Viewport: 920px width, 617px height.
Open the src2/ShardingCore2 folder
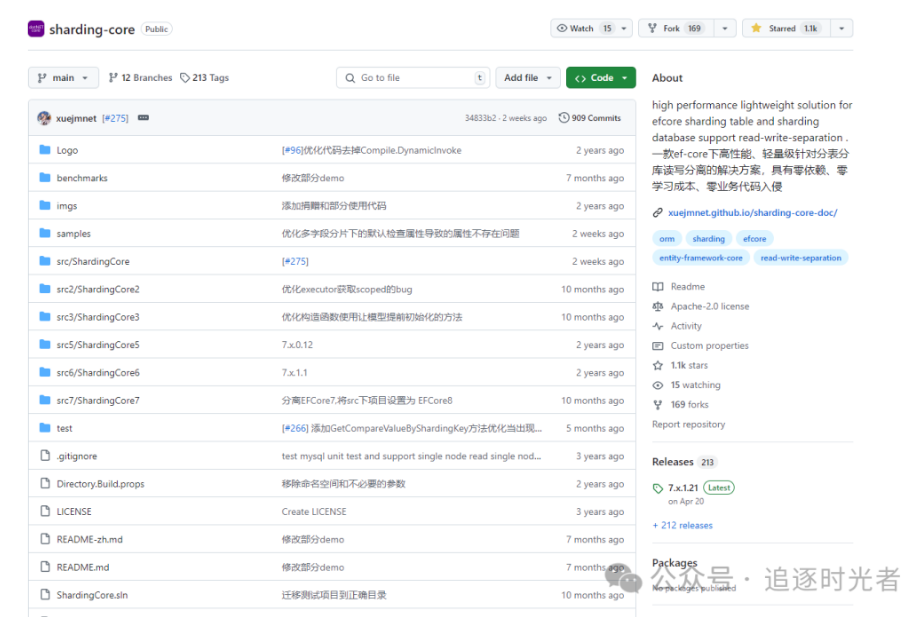click(98, 289)
